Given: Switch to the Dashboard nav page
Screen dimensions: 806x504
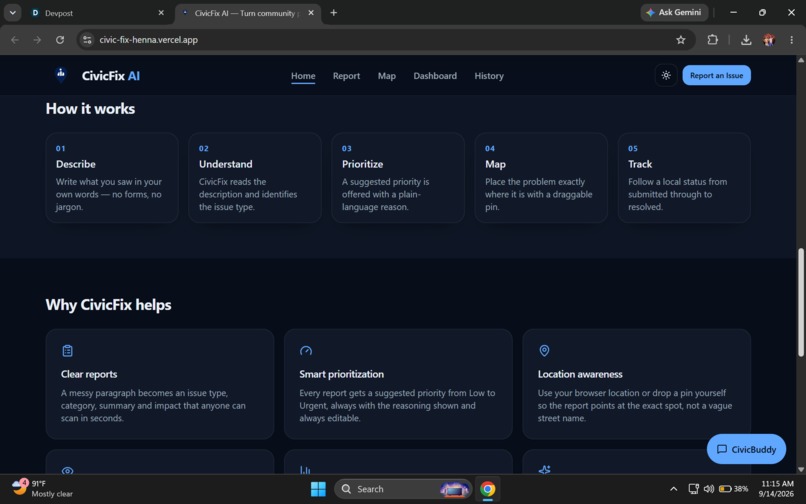Looking at the screenshot, I should (435, 76).
